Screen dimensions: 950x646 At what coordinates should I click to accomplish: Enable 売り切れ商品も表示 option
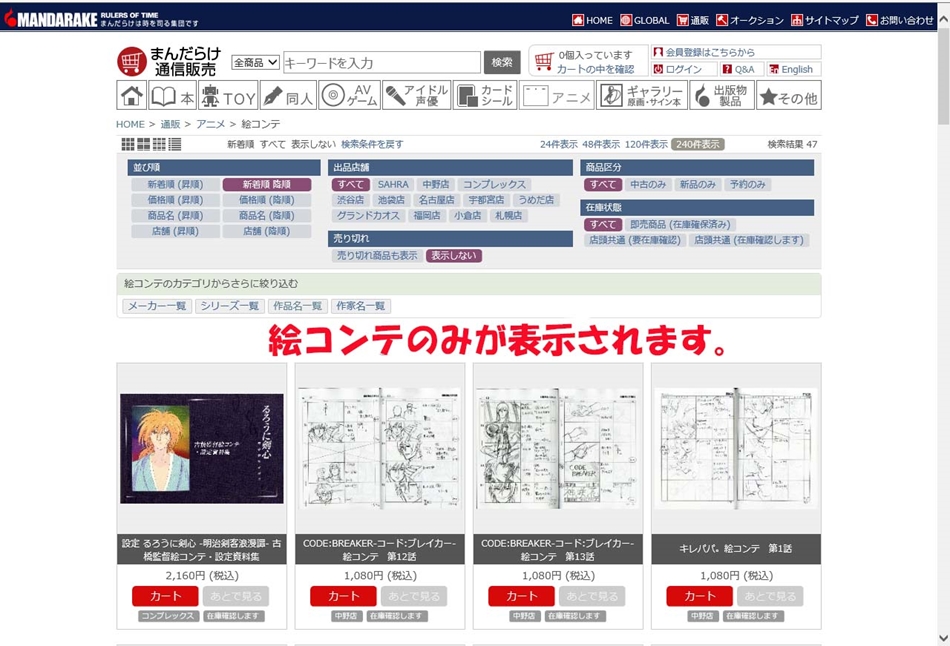pos(377,256)
